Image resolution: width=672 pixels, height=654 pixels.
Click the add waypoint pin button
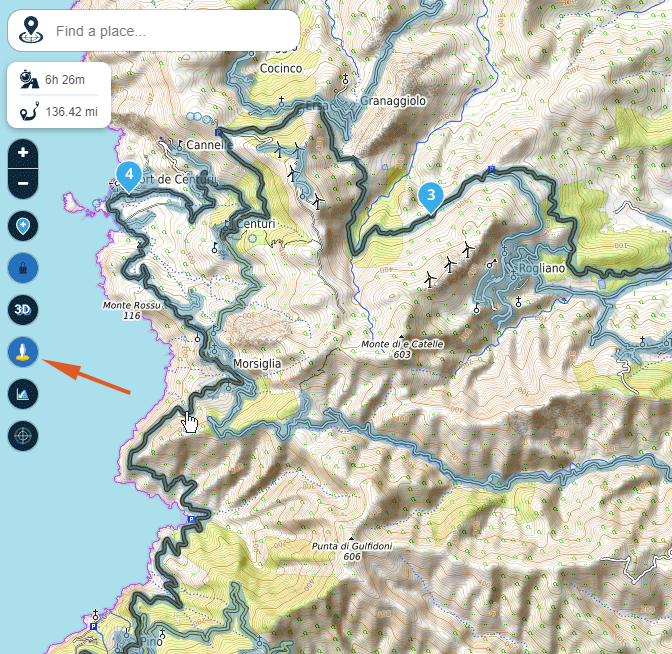[23, 226]
